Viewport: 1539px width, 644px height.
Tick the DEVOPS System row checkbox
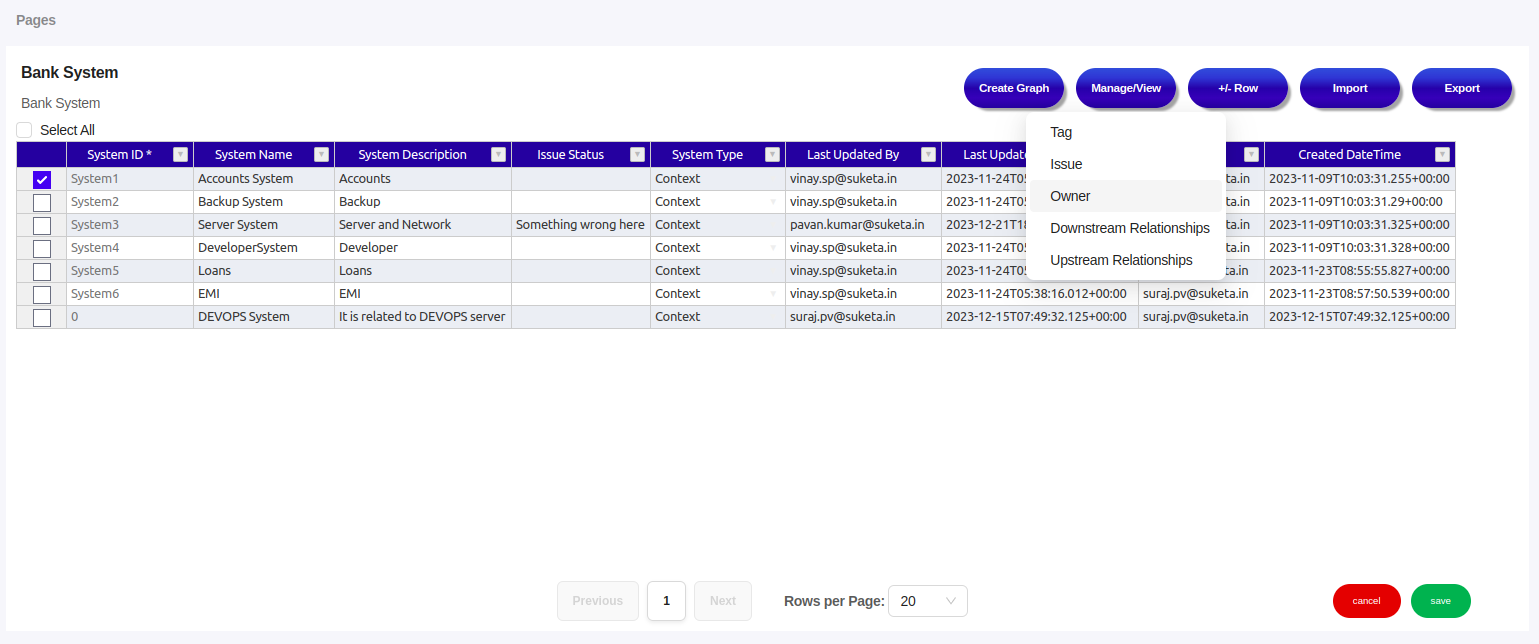click(x=42, y=318)
